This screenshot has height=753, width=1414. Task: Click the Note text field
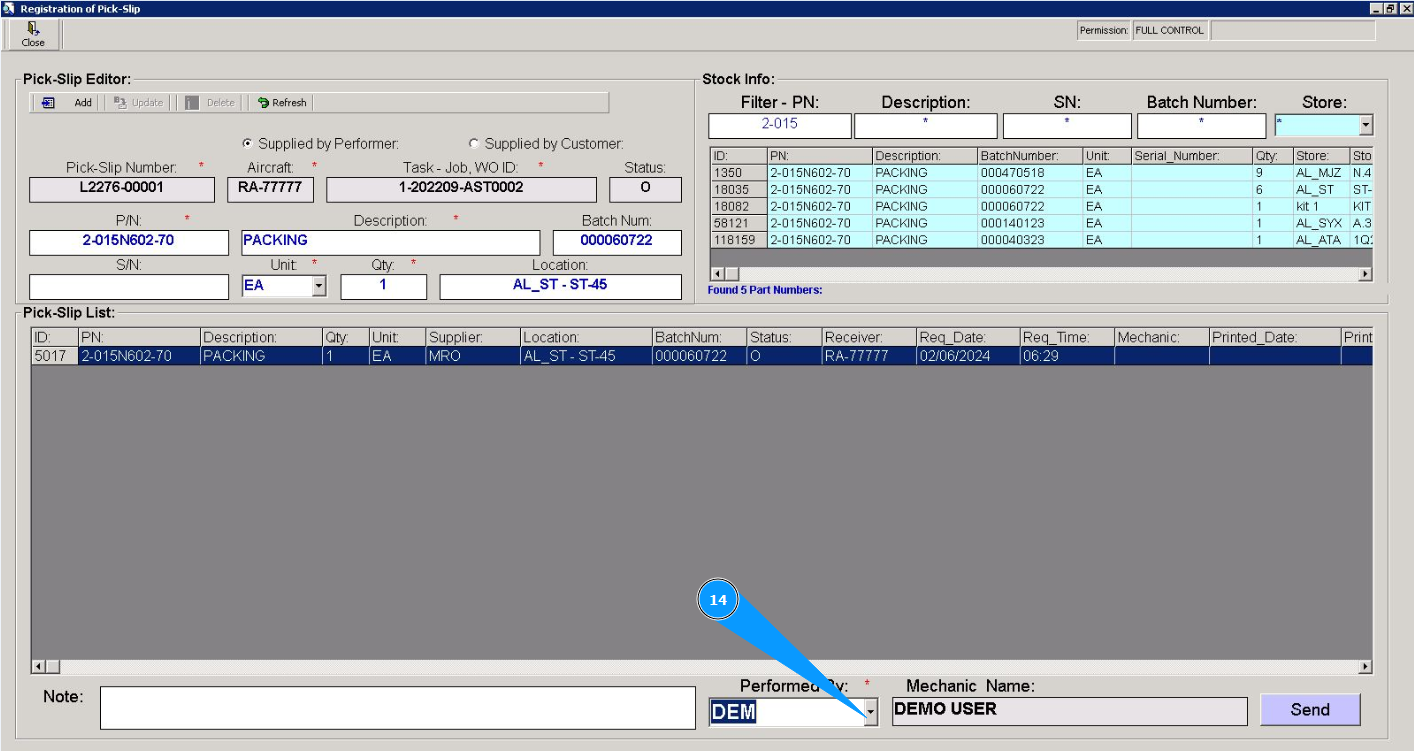pos(398,708)
